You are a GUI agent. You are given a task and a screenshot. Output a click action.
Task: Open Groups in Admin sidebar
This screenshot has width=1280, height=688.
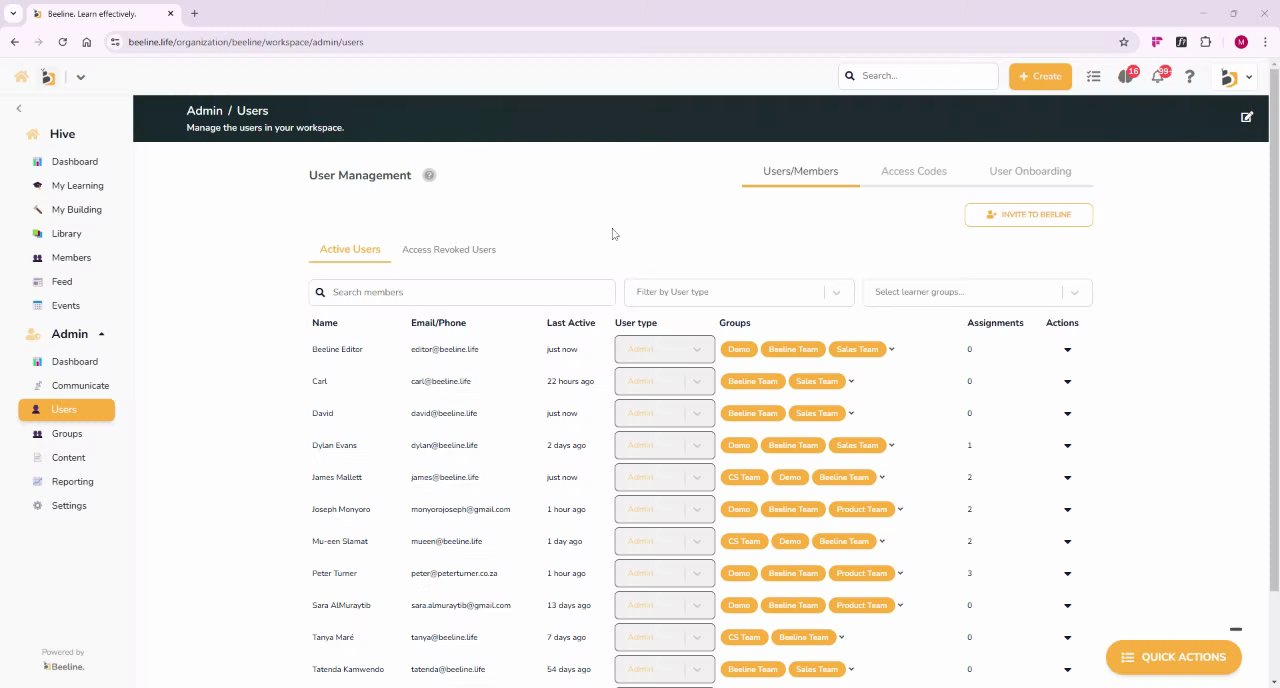point(67,434)
